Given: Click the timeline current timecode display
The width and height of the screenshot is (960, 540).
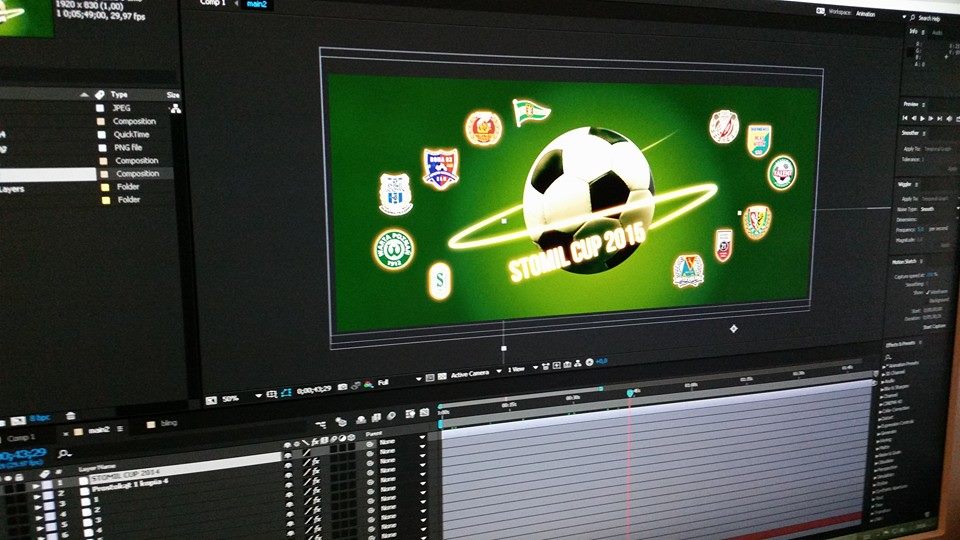Looking at the screenshot, I should 24,456.
